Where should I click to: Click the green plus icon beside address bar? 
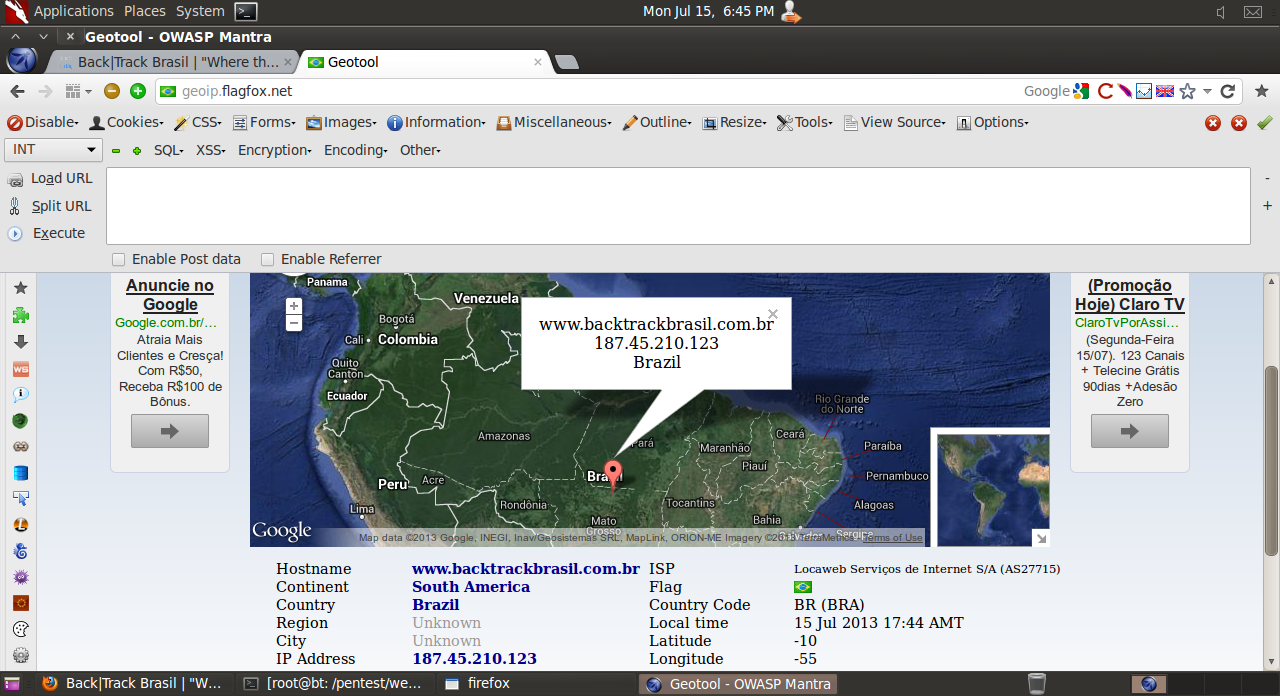tap(138, 91)
